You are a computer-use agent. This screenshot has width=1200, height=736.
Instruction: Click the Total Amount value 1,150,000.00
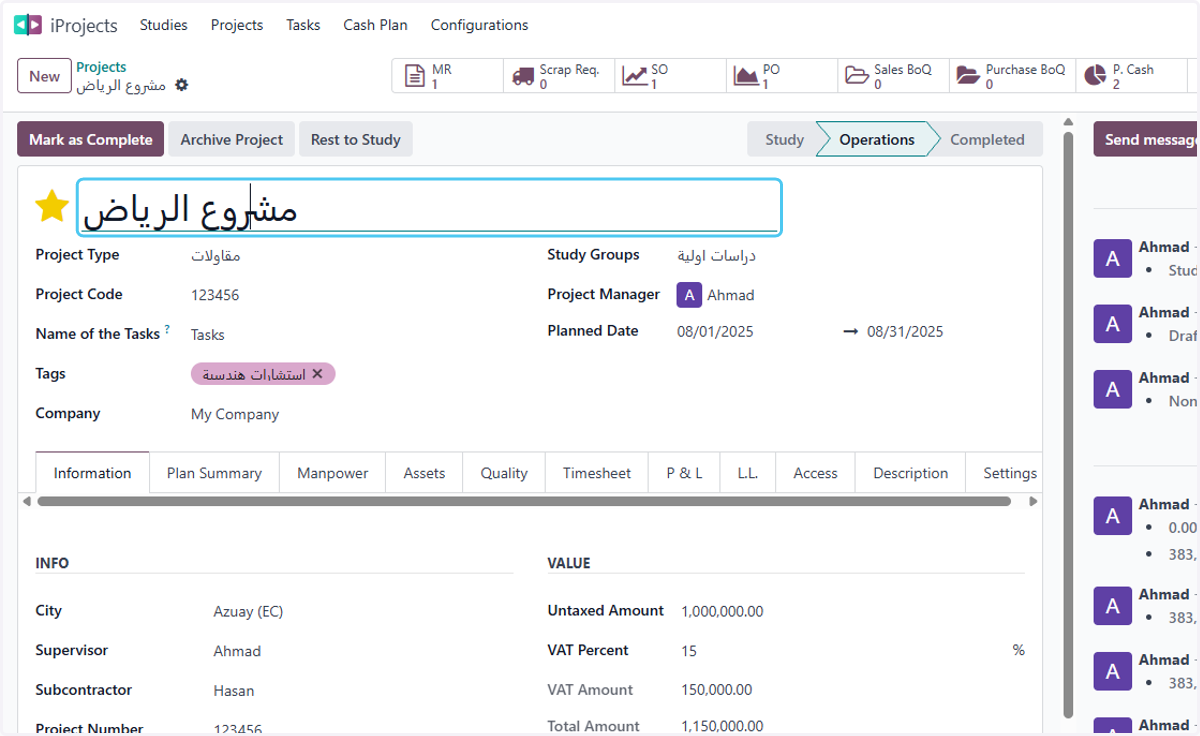click(722, 726)
